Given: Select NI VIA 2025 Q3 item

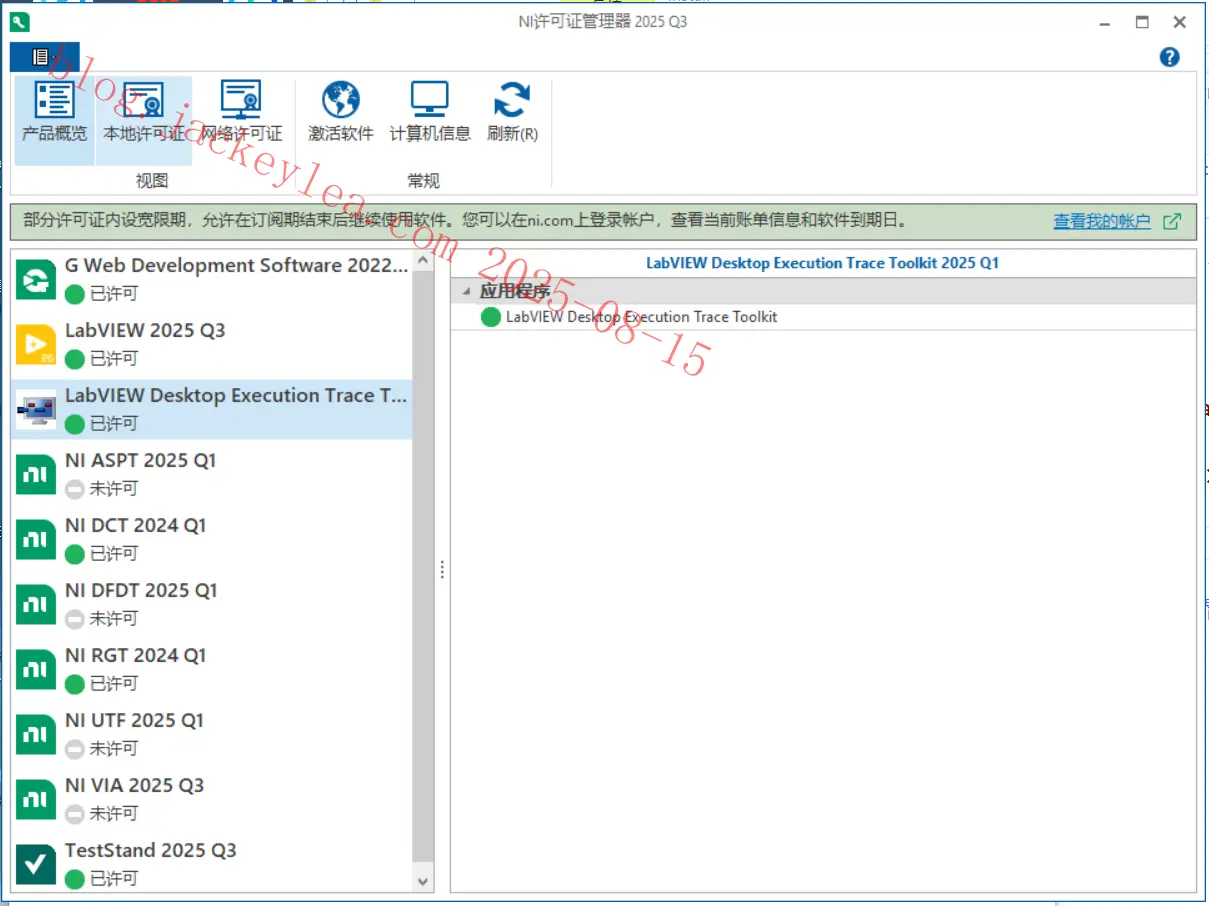Looking at the screenshot, I should (x=212, y=798).
